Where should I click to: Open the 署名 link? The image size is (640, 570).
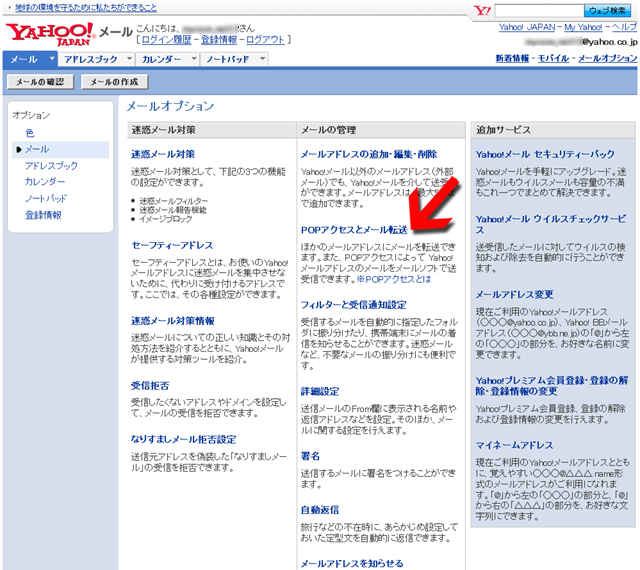pos(310,456)
